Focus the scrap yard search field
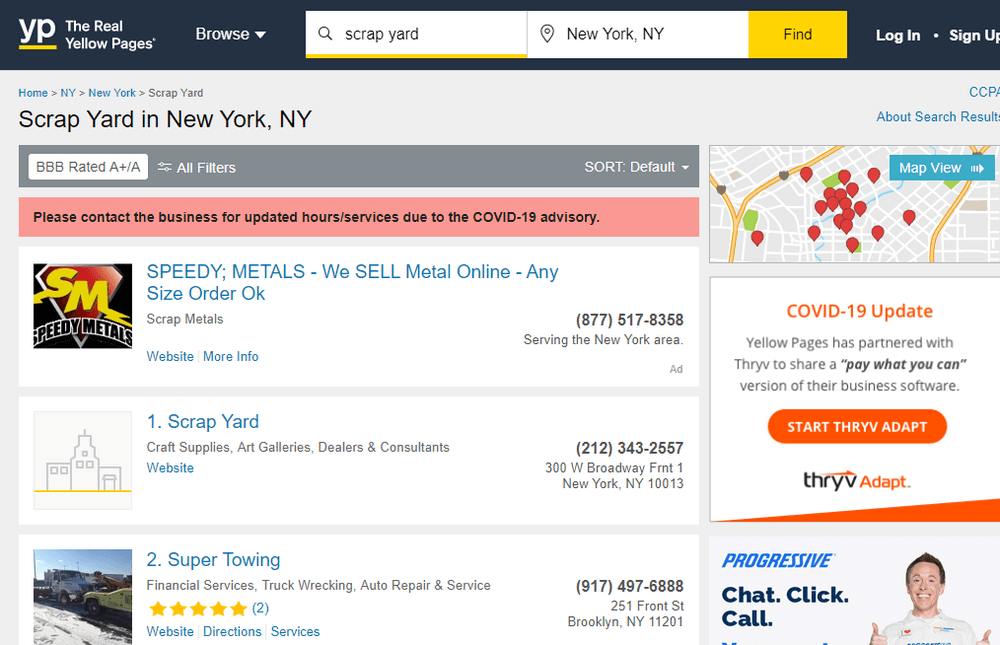1000x645 pixels. [416, 34]
